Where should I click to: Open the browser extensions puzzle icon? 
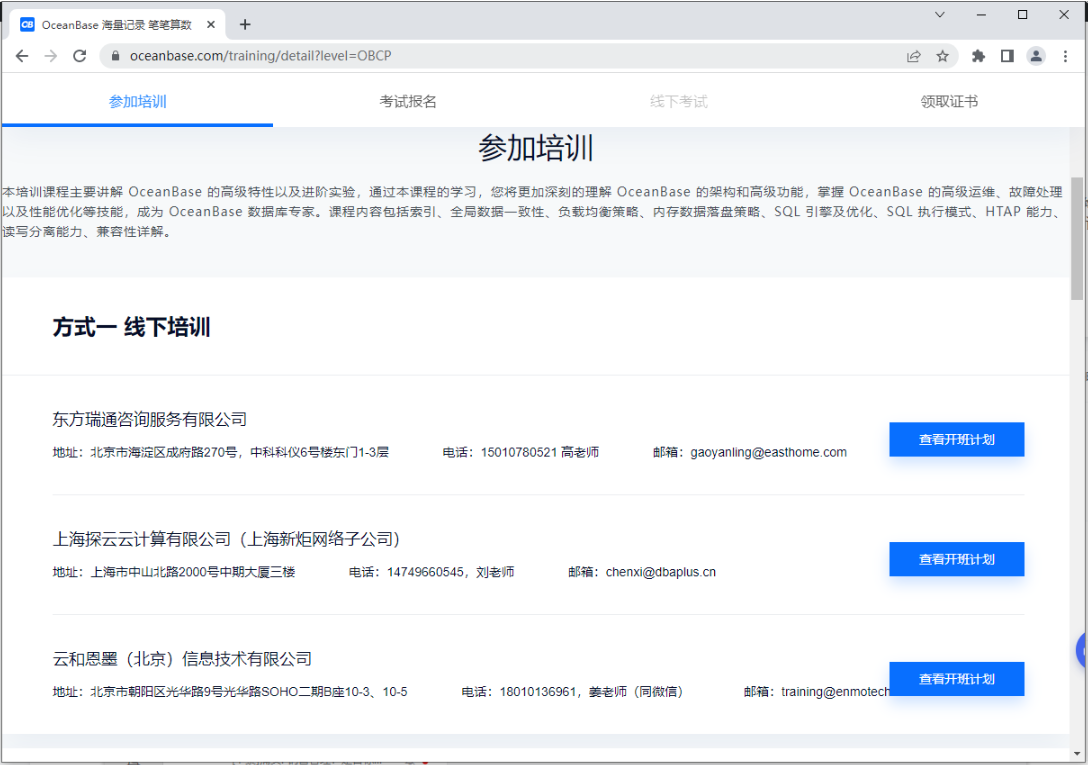click(x=978, y=56)
